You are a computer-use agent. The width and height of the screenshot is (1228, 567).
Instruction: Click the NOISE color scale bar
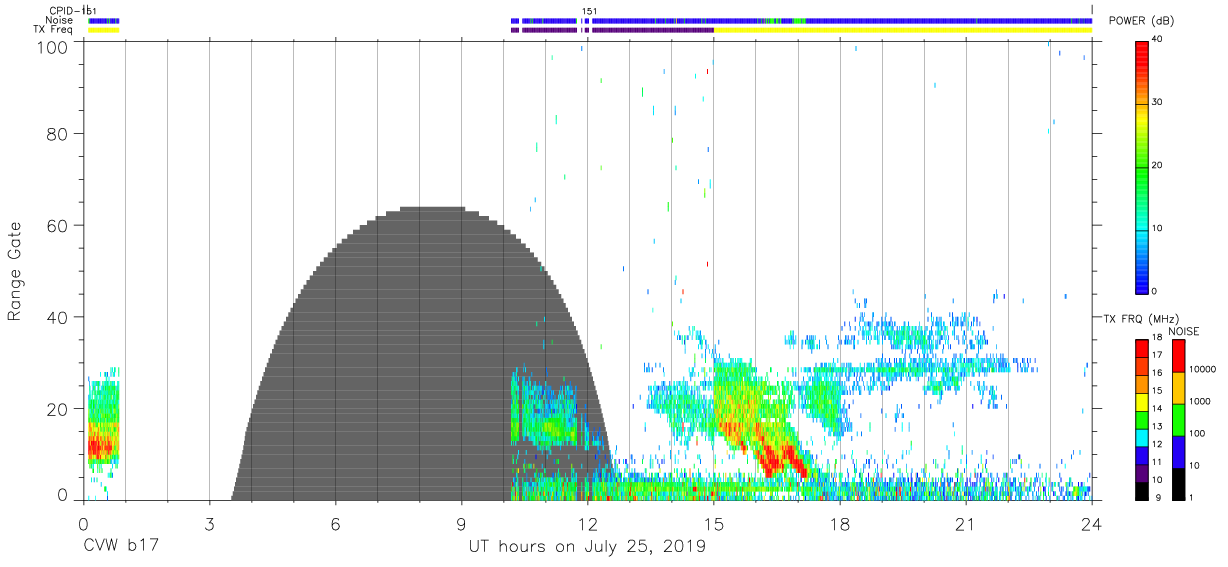(1178, 419)
